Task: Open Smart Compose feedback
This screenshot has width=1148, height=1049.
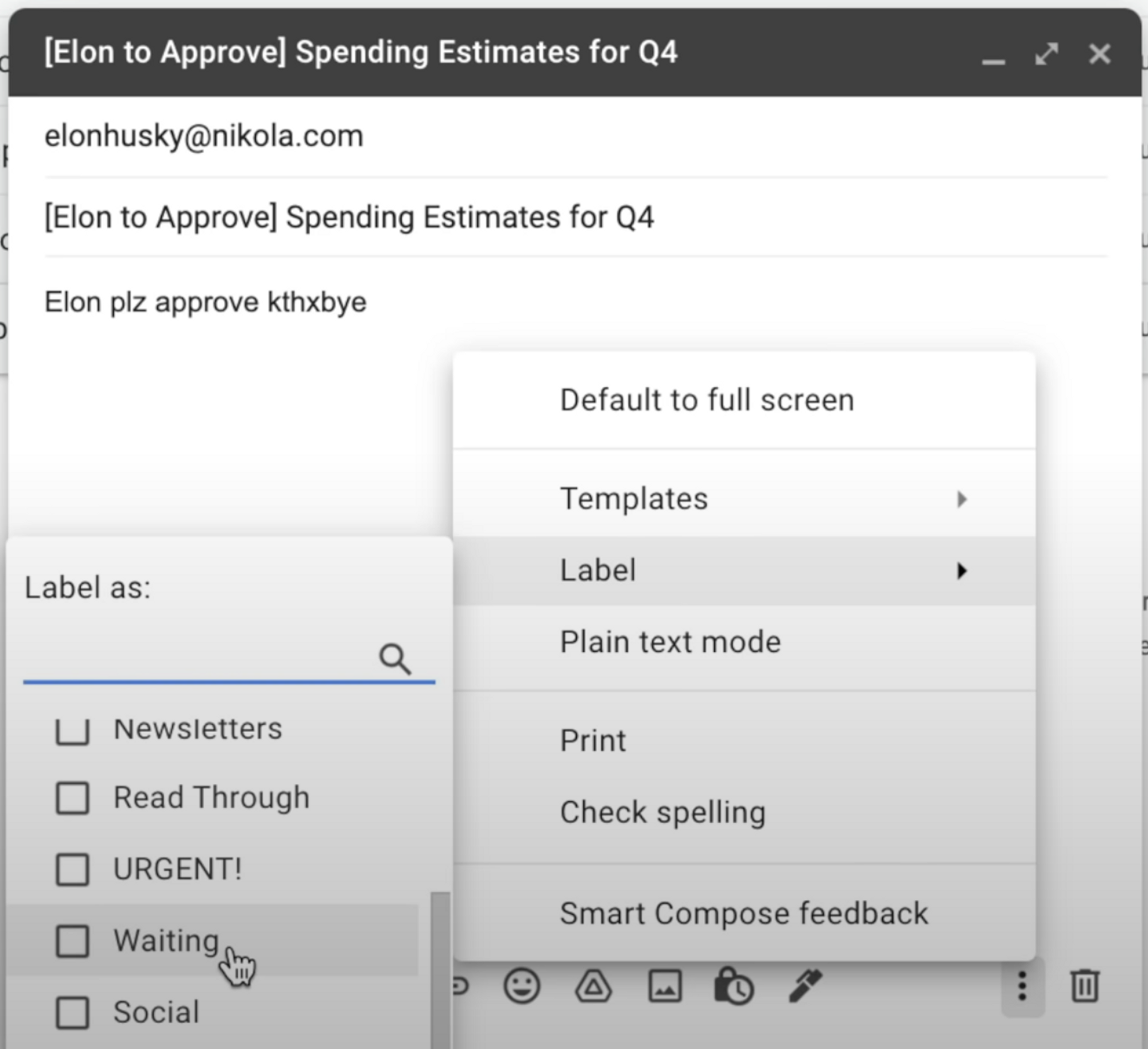Action: [744, 913]
